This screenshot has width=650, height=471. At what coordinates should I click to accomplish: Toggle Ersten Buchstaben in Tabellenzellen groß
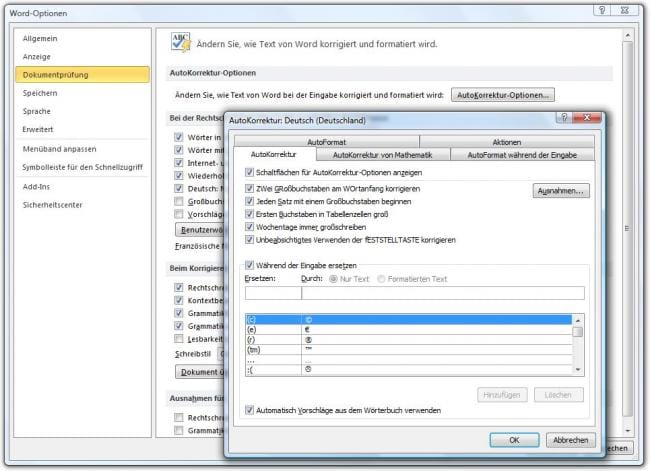point(249,214)
